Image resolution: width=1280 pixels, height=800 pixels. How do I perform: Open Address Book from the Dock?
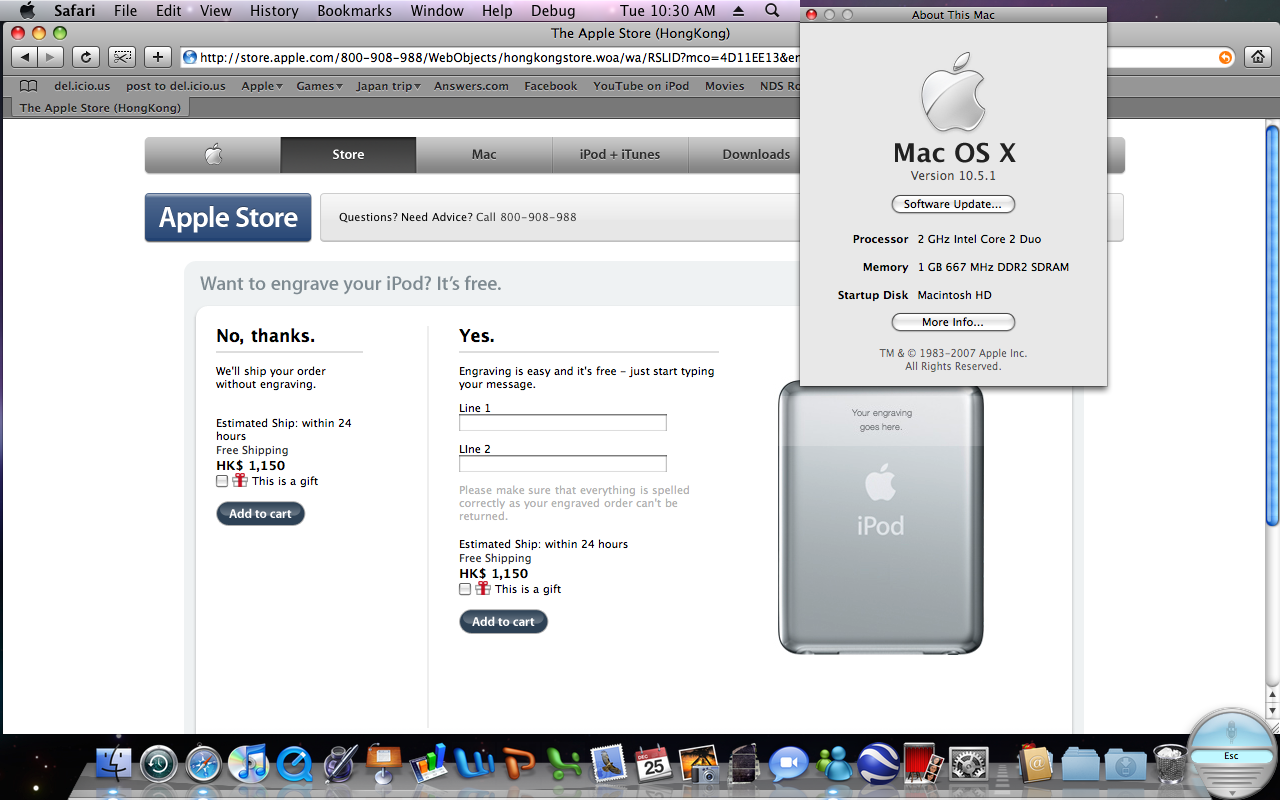click(x=1036, y=765)
